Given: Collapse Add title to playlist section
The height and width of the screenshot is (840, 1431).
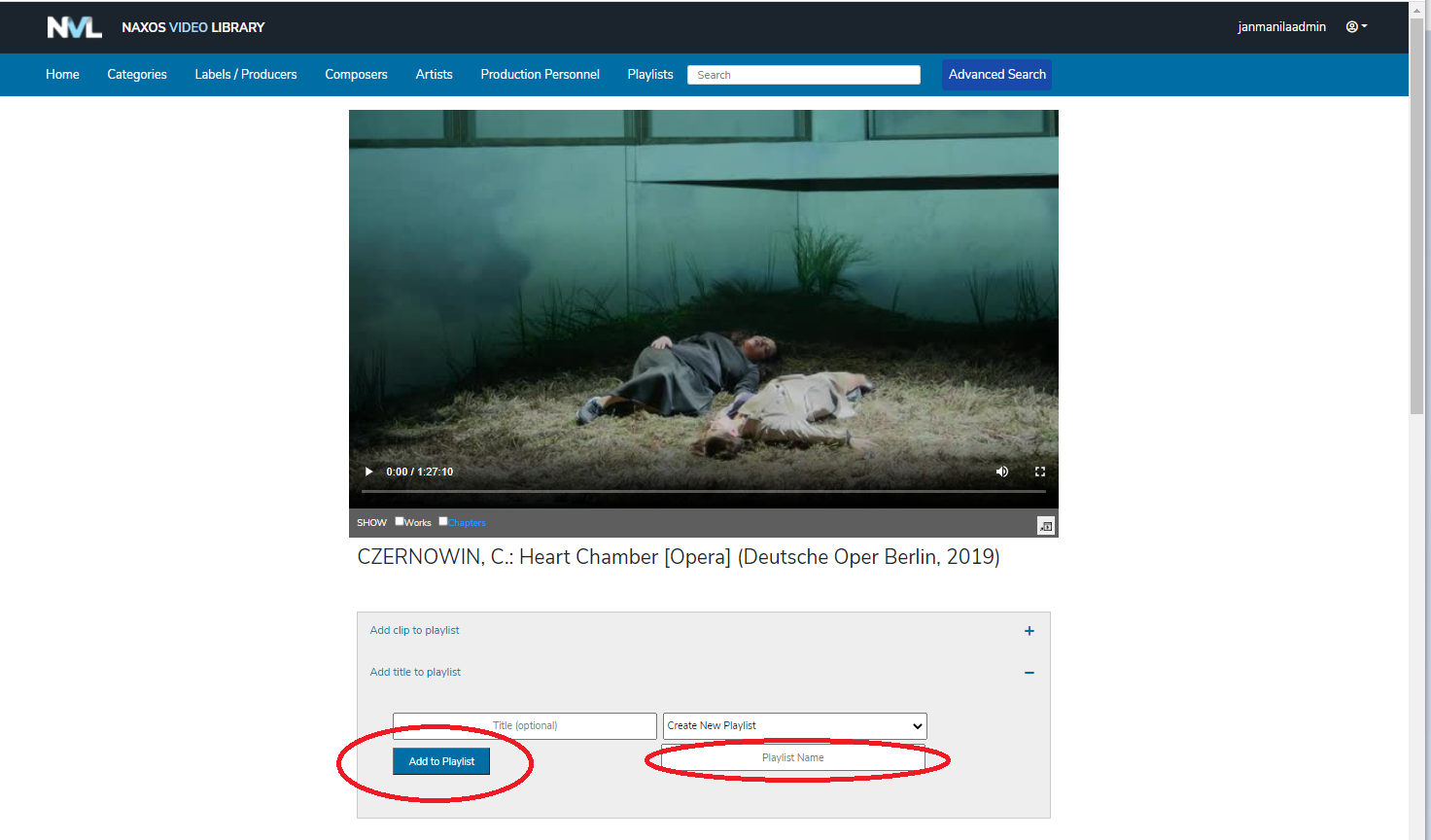Looking at the screenshot, I should click(1030, 673).
